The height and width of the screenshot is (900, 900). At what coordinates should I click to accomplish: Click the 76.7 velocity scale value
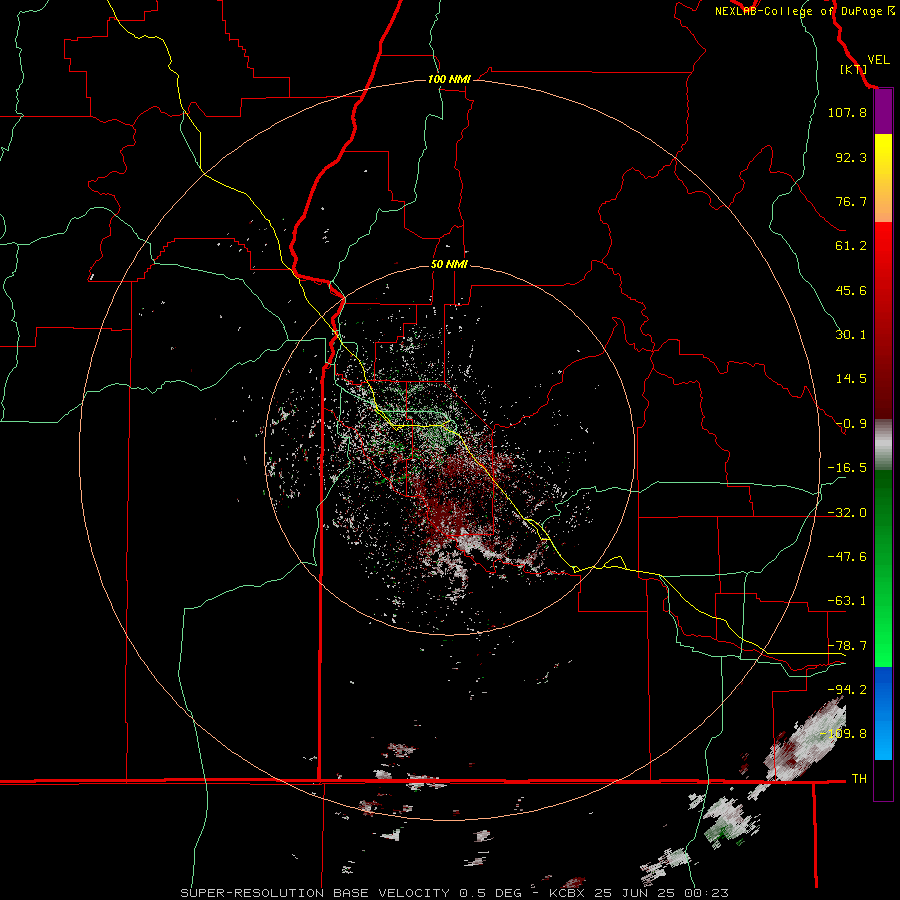[851, 201]
